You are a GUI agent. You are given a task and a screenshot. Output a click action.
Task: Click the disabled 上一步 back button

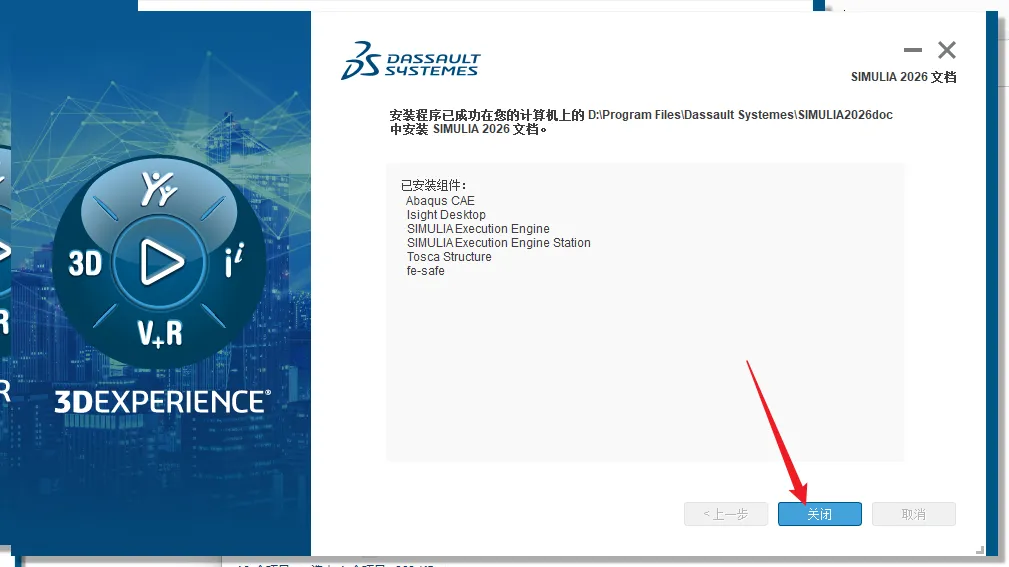pyautogui.click(x=726, y=514)
